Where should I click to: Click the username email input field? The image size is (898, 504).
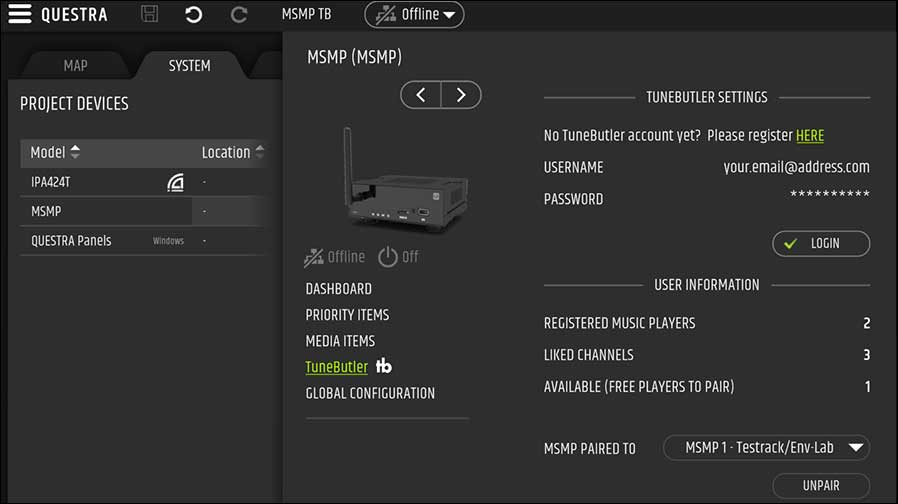(x=796, y=167)
